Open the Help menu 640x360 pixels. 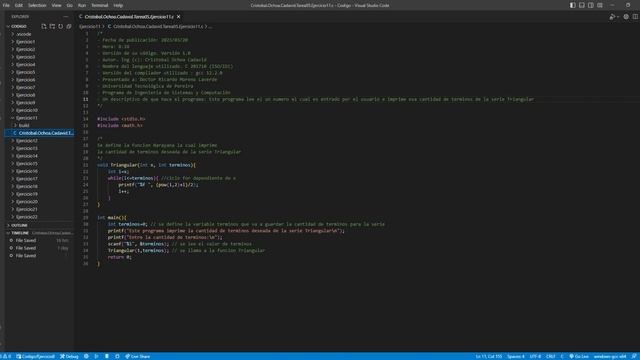click(118, 5)
